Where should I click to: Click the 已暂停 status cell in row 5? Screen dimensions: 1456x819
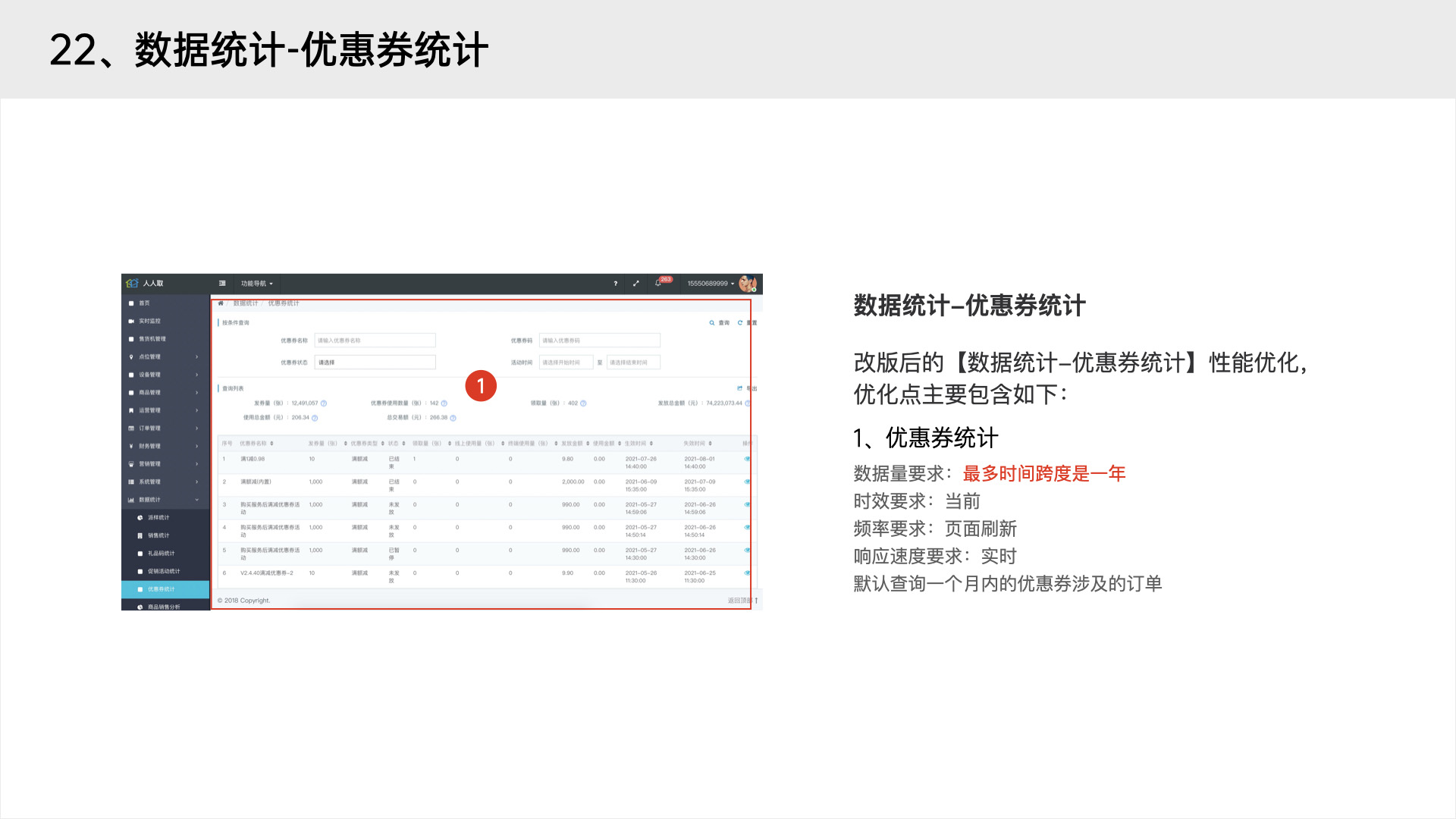click(394, 554)
